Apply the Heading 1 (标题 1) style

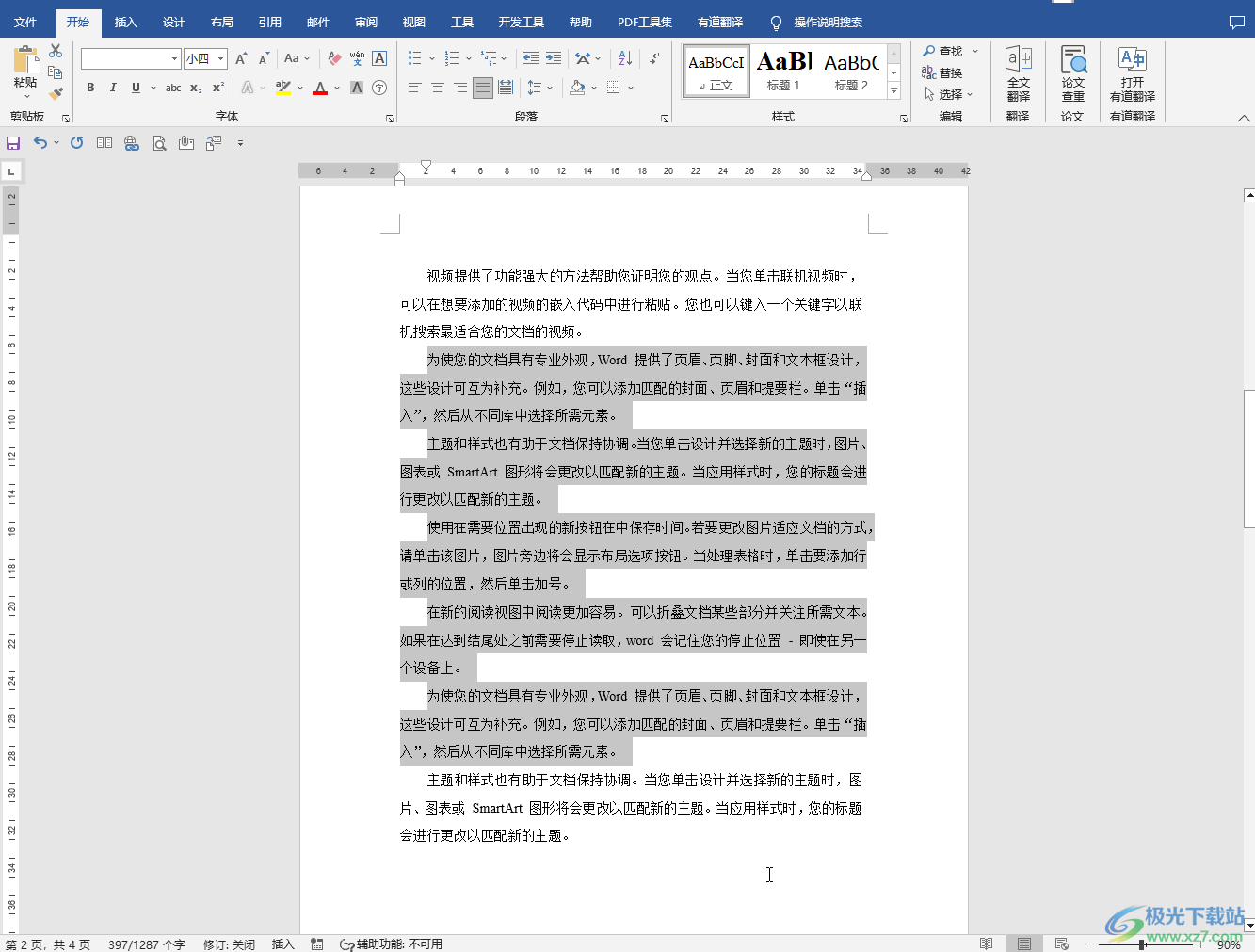[784, 72]
